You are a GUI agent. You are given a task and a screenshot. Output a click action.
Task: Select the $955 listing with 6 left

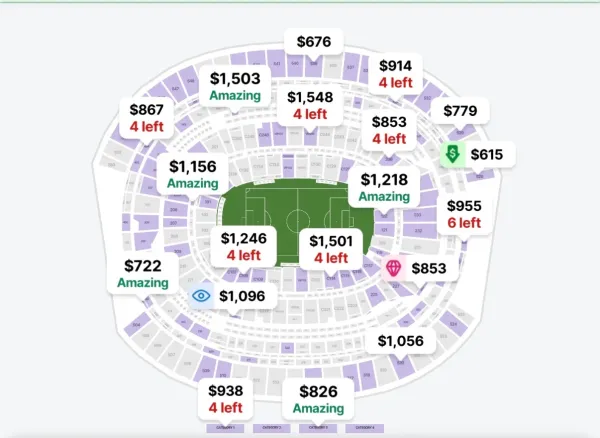464,214
